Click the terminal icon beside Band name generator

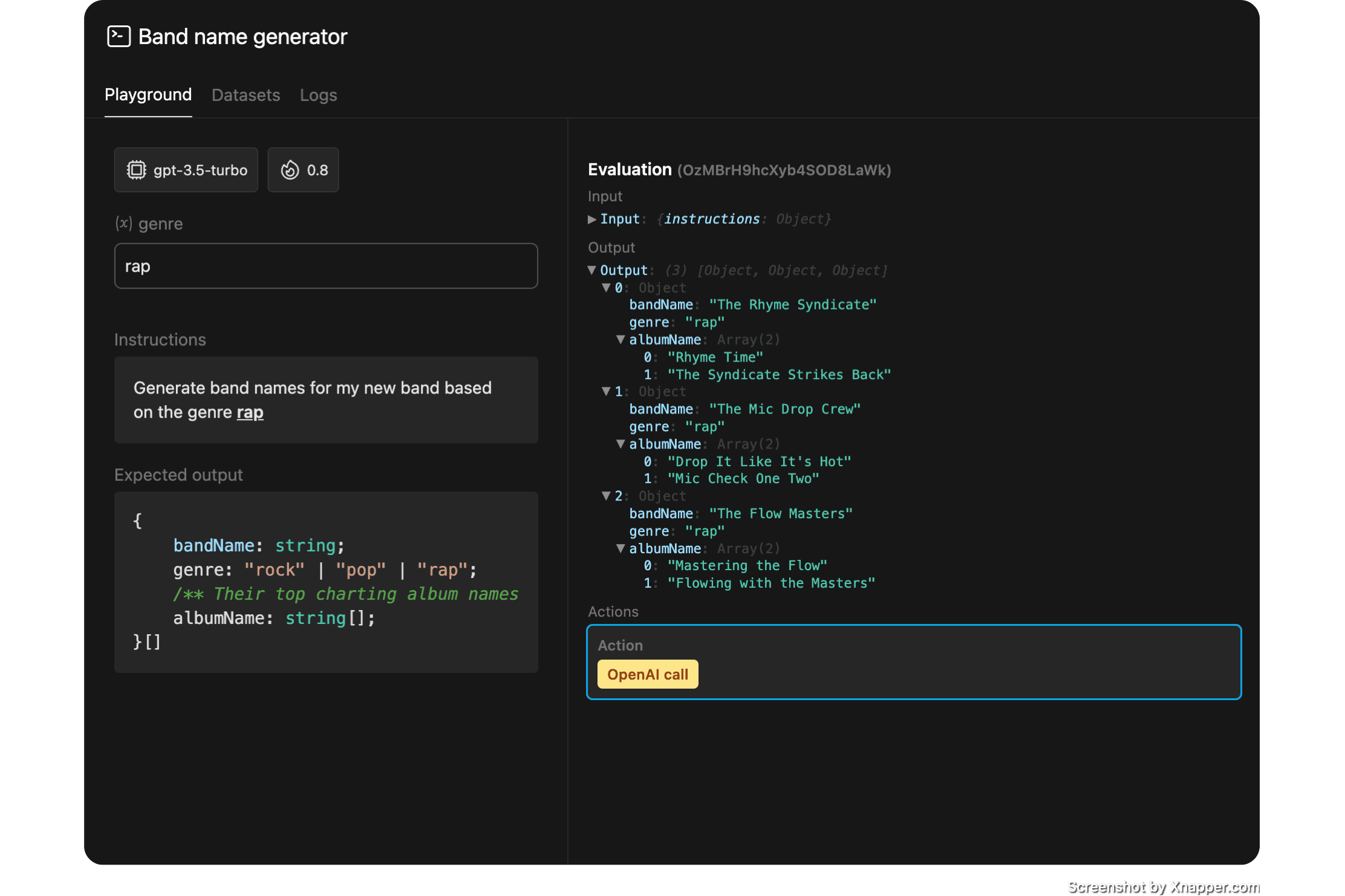tap(119, 36)
